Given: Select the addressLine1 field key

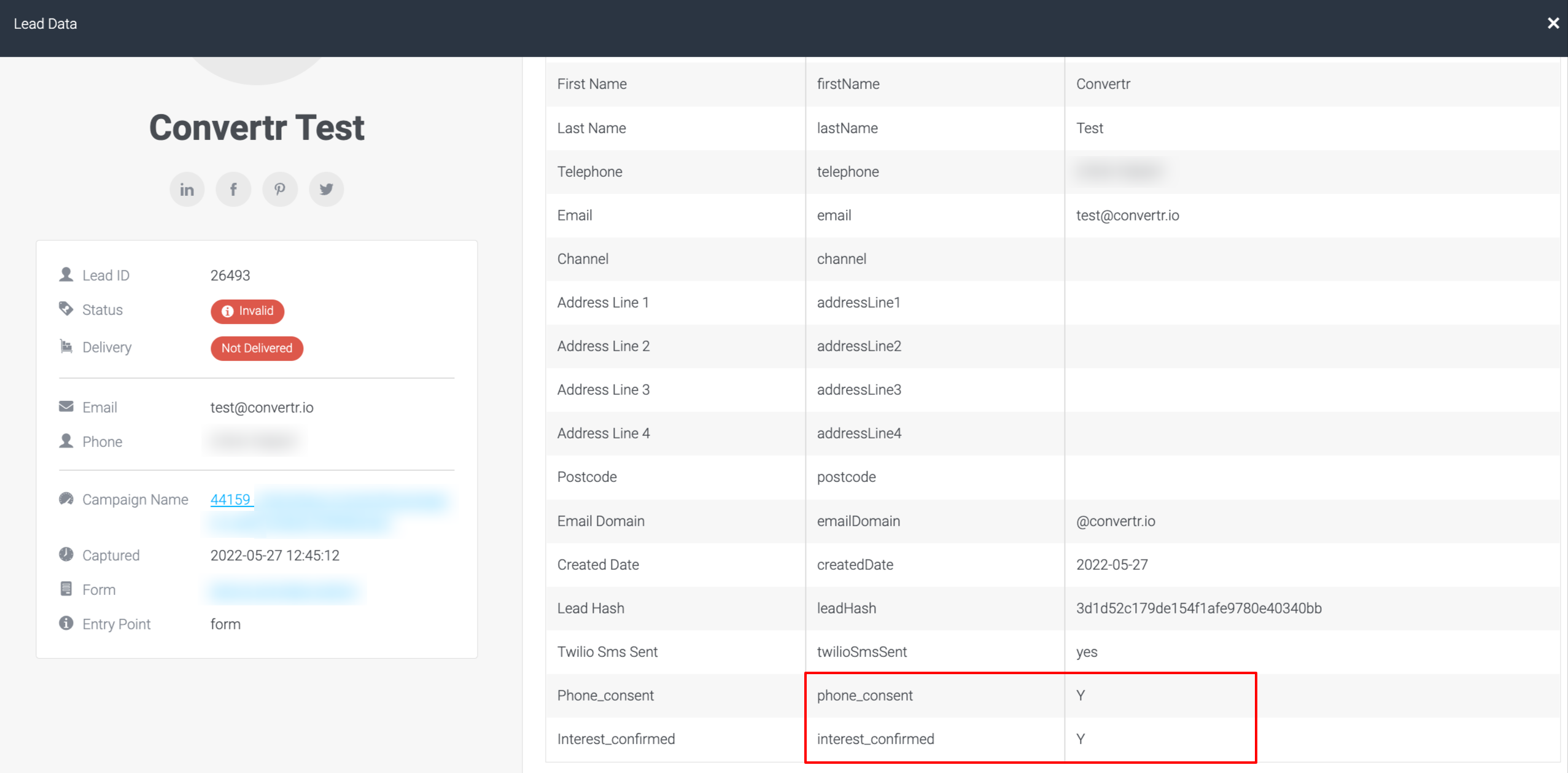Looking at the screenshot, I should pyautogui.click(x=858, y=303).
